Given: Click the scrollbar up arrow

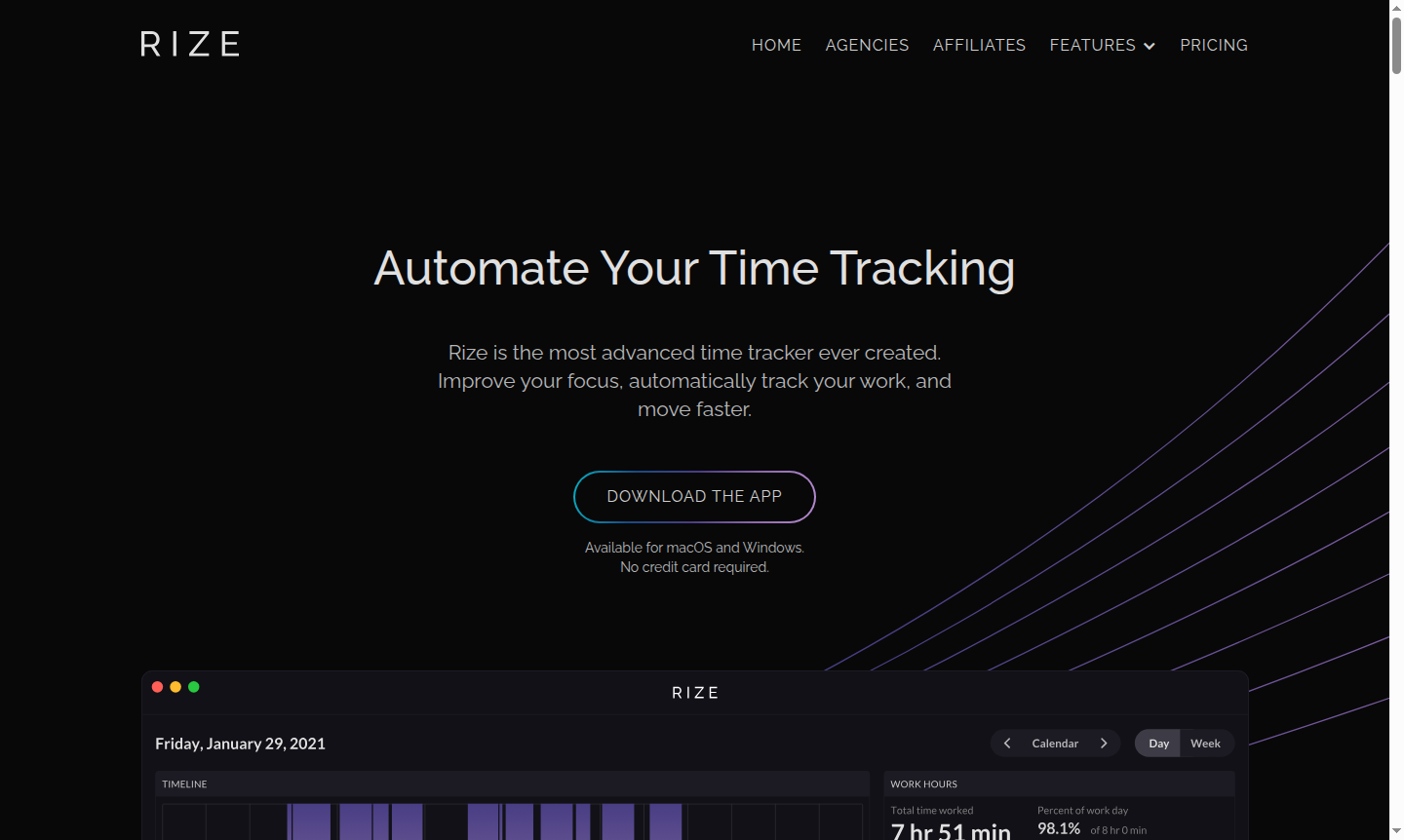Looking at the screenshot, I should pyautogui.click(x=1396, y=8).
